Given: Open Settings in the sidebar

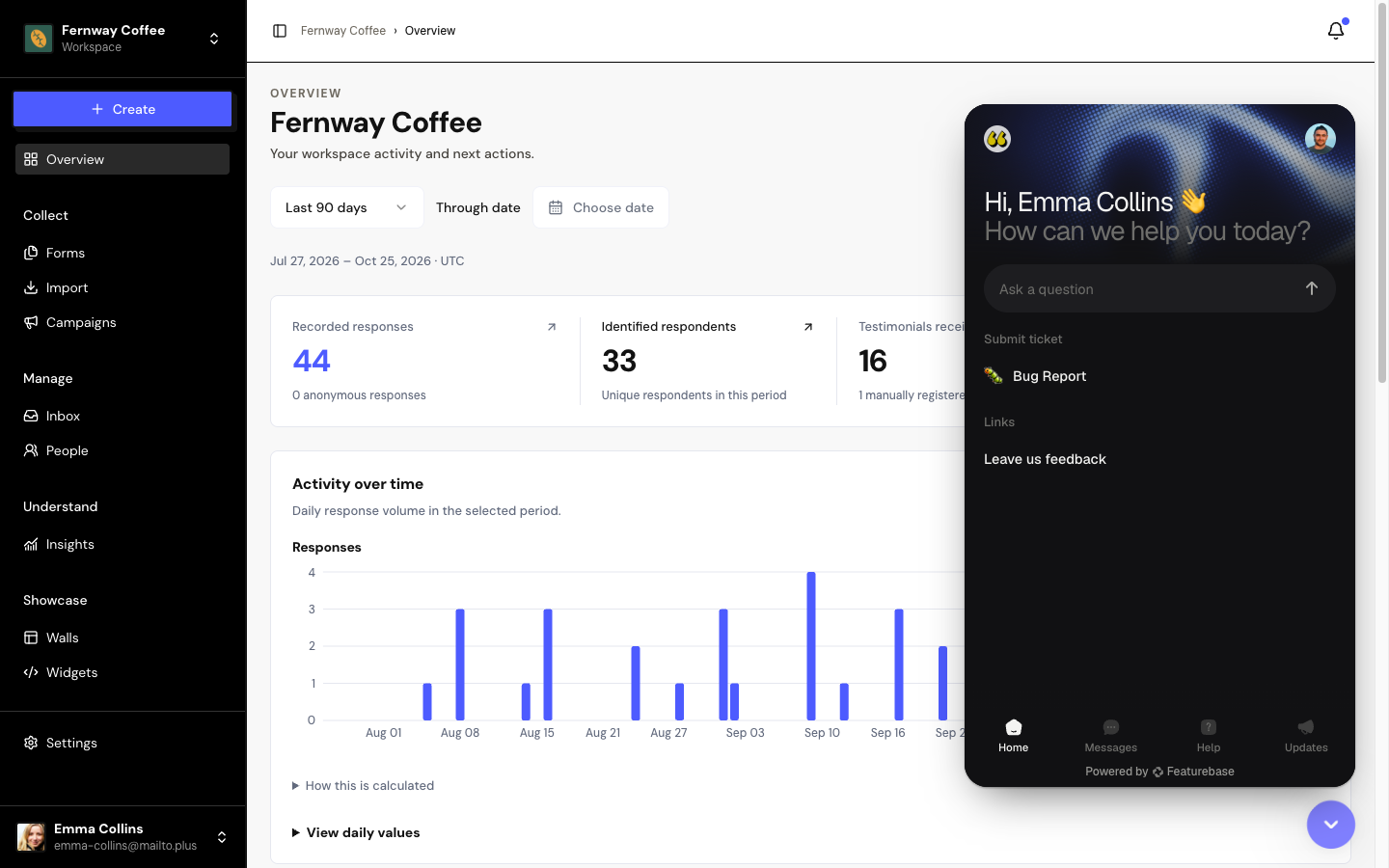Looking at the screenshot, I should (x=123, y=743).
